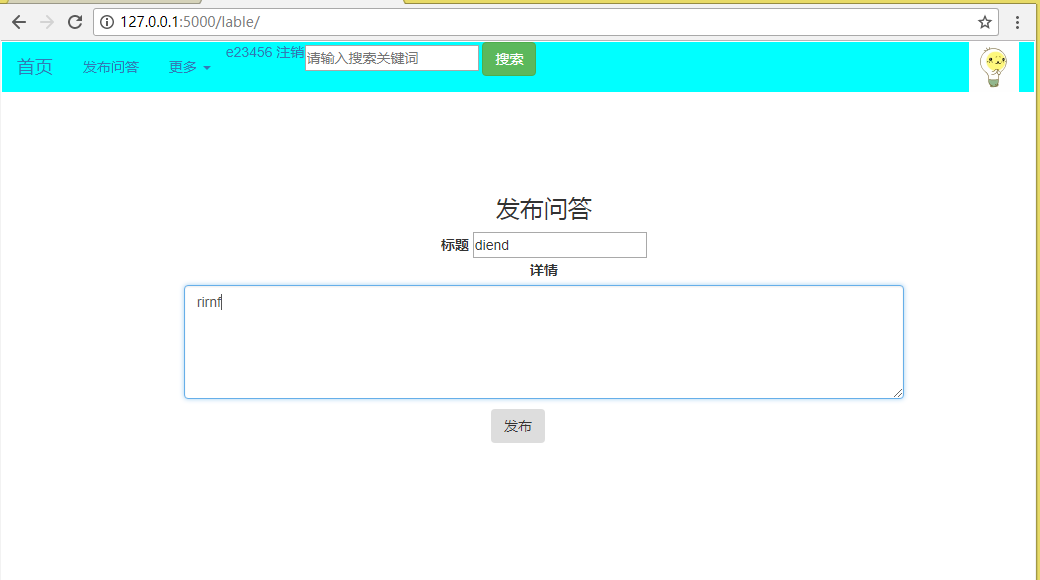The image size is (1040, 580).
Task: Go back using the browser back arrow
Action: click(19, 22)
